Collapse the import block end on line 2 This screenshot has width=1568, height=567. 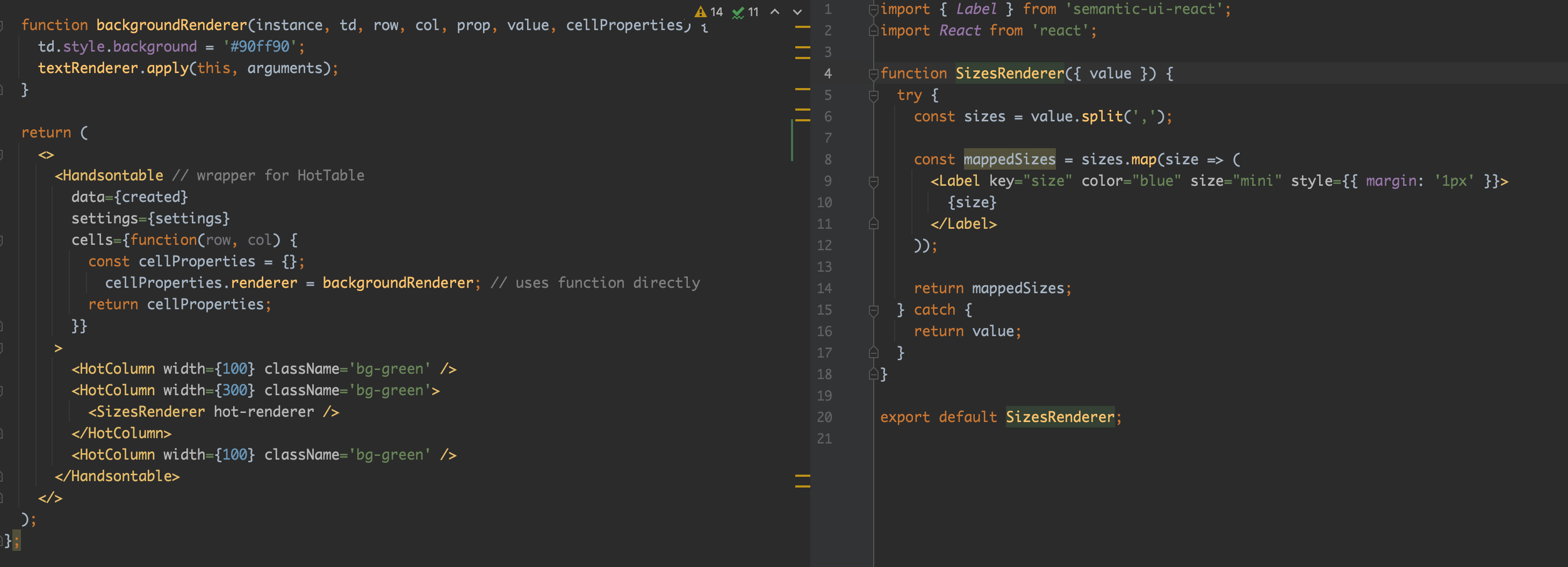tap(874, 31)
